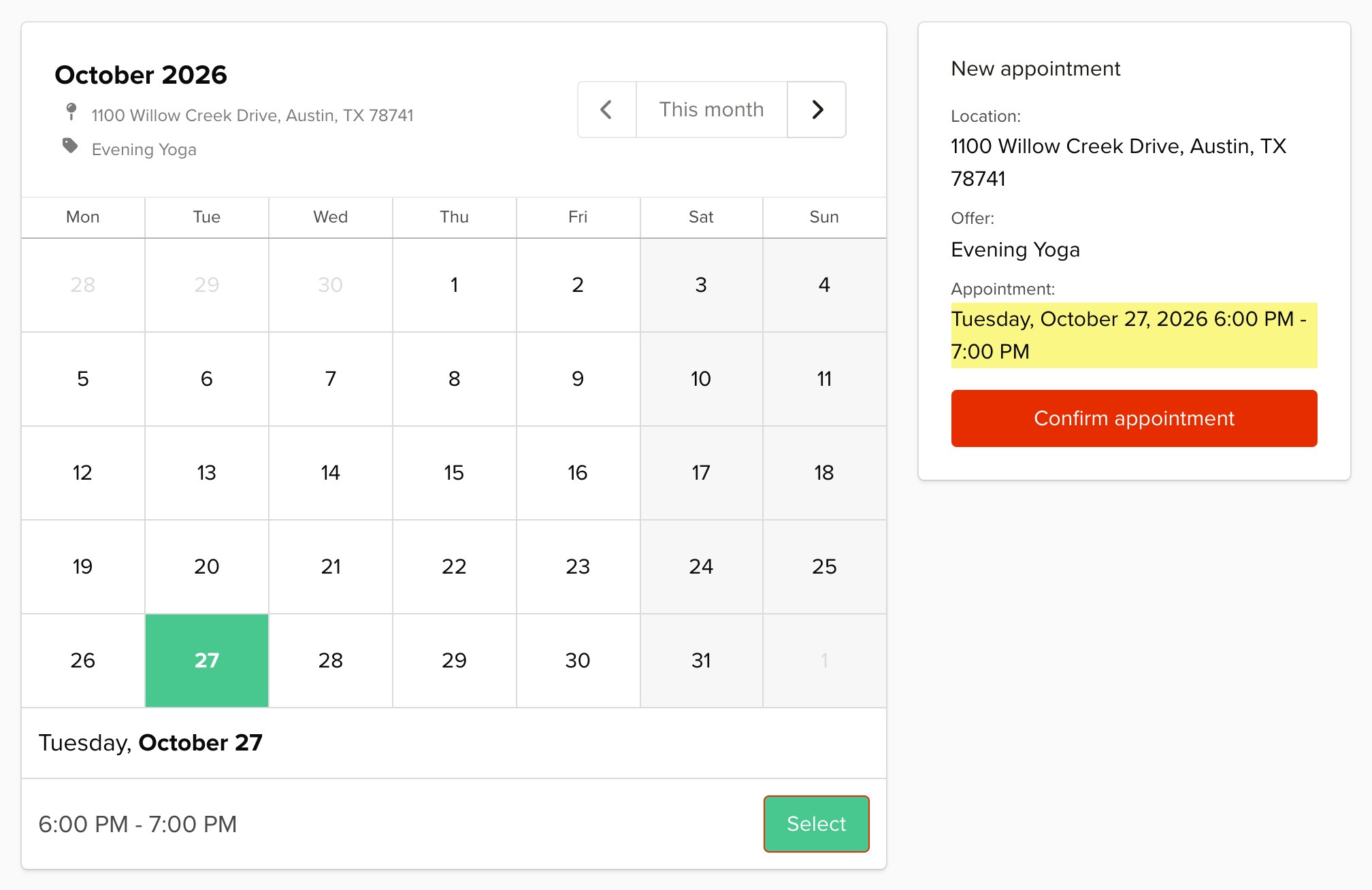
Task: Select Thursday October 22
Action: point(454,567)
